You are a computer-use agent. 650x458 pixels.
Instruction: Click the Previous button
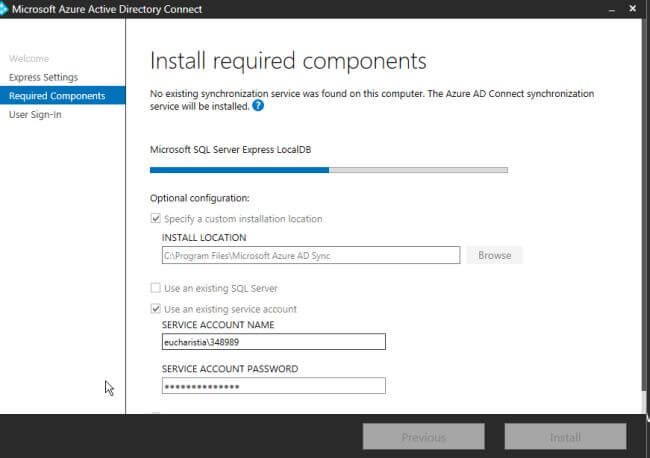point(424,437)
